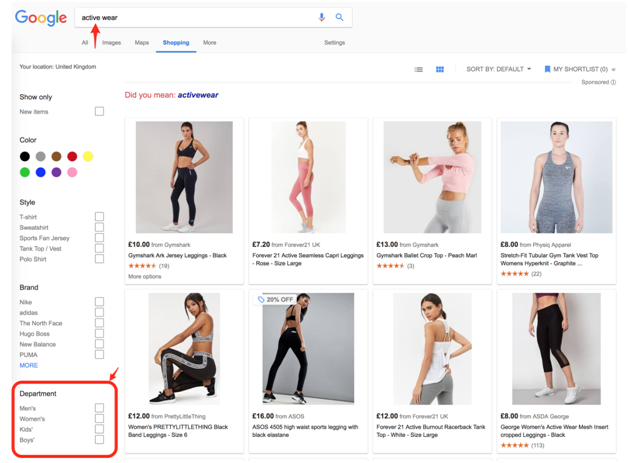Click the activewear spelling suggestion link
Viewport: 628px width, 463px height.
pos(198,96)
